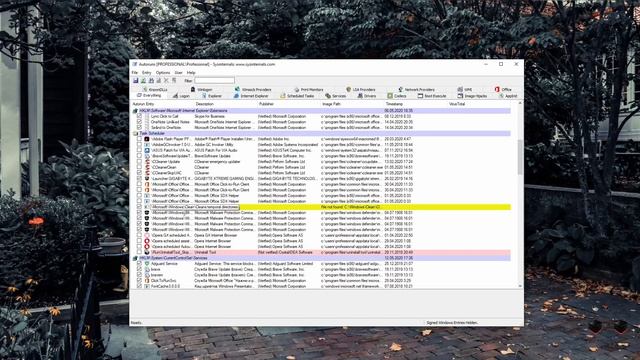Click the Autoruns title bar app icon
Screen dimensions: 640x360
click(x=135, y=64)
